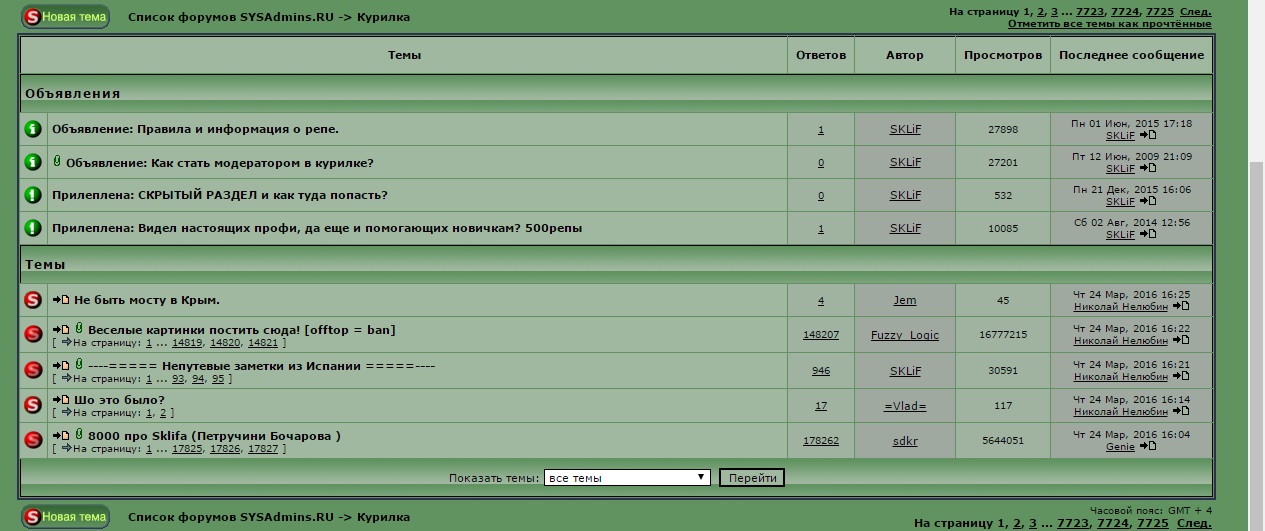
Task: Click red topic icon beside "Непутевые заметки" row
Action: point(33,370)
